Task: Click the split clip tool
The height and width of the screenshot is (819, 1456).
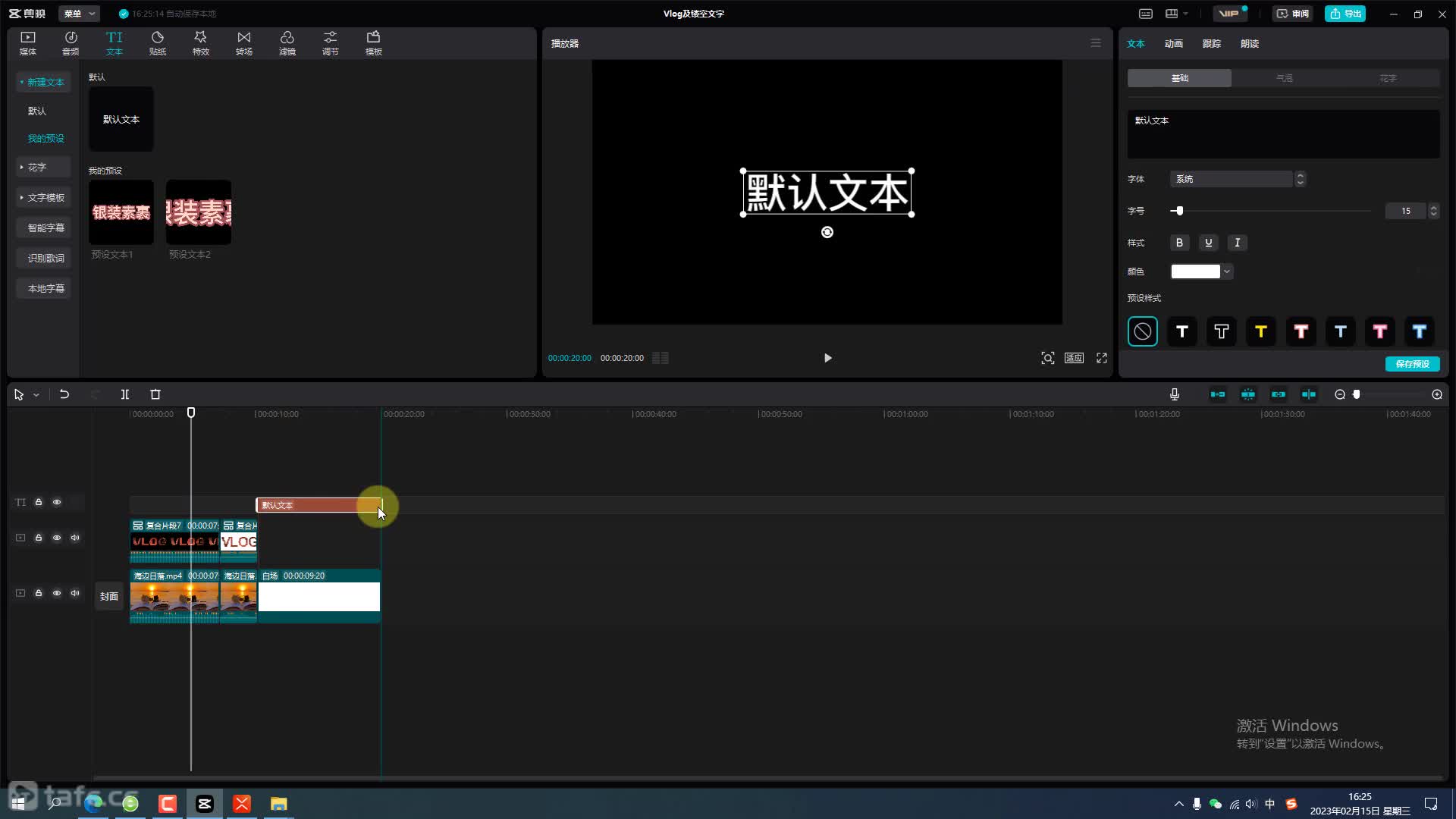Action: pyautogui.click(x=125, y=394)
